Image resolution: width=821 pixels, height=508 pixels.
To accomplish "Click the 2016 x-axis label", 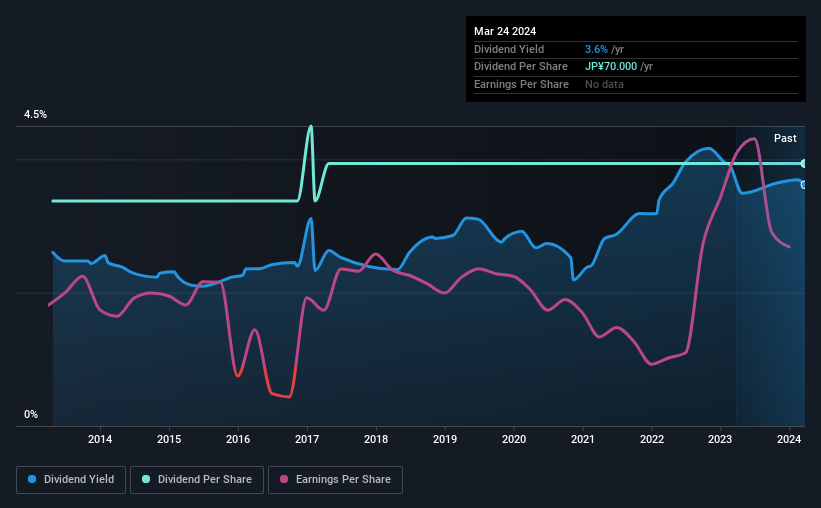I will coord(238,439).
